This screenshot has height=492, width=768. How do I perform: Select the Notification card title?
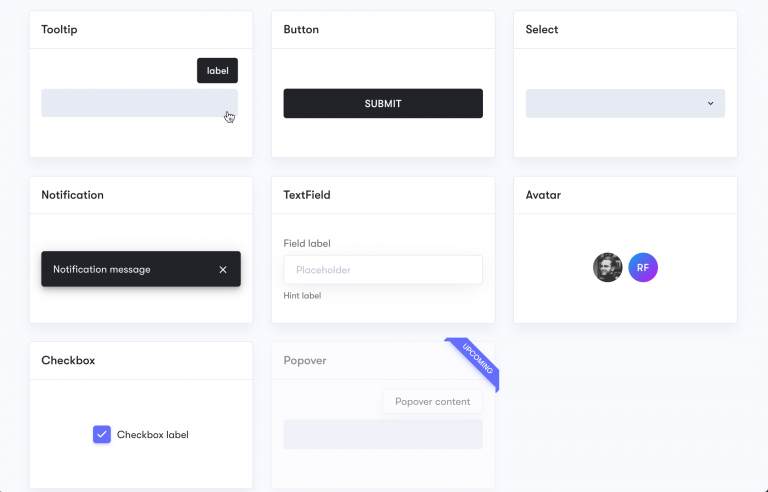point(72,195)
